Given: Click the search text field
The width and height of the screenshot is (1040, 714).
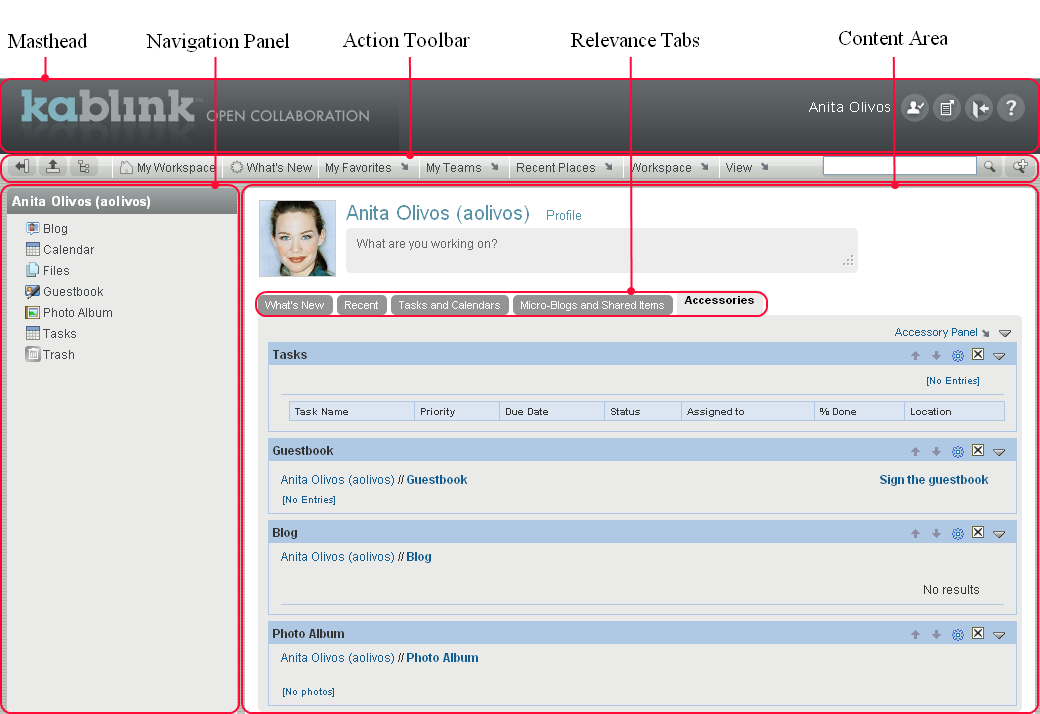Looking at the screenshot, I should 899,166.
